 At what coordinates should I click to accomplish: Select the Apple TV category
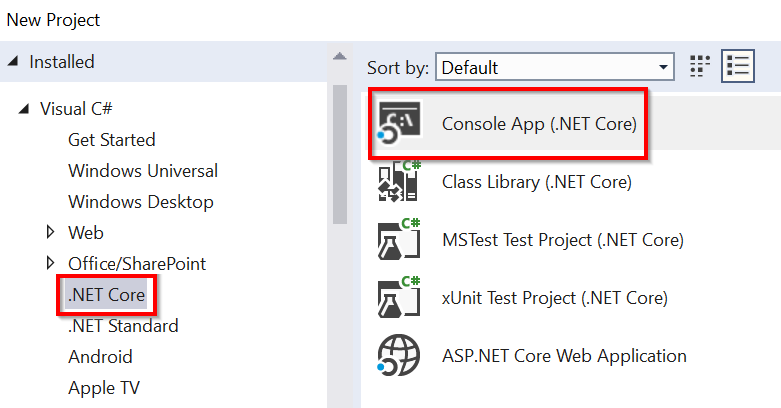103,388
